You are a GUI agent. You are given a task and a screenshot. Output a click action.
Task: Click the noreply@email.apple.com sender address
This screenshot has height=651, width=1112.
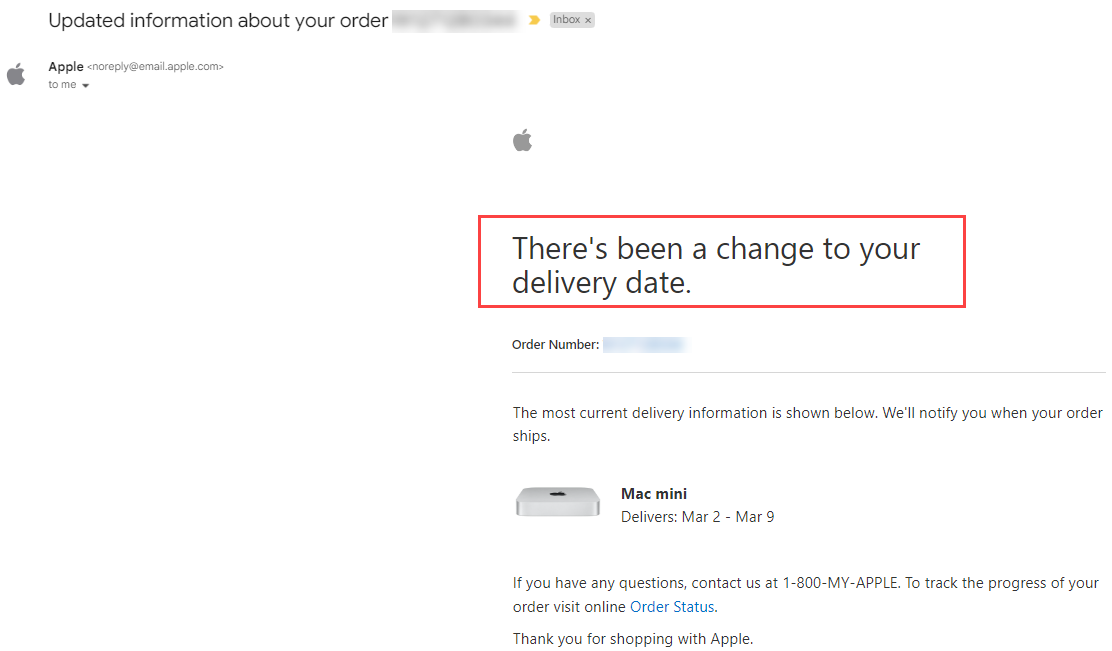click(x=155, y=67)
